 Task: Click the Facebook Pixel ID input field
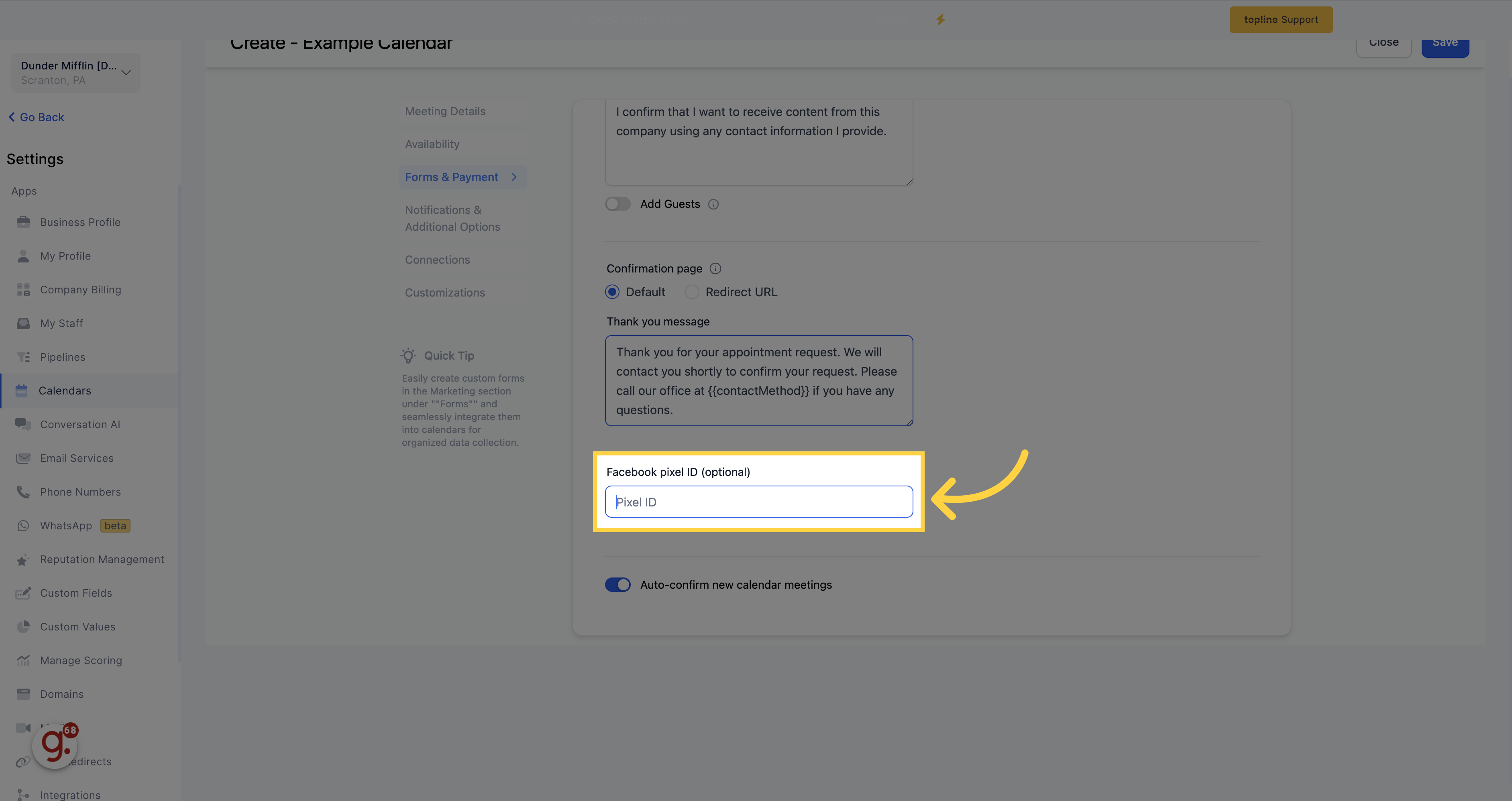pos(759,502)
